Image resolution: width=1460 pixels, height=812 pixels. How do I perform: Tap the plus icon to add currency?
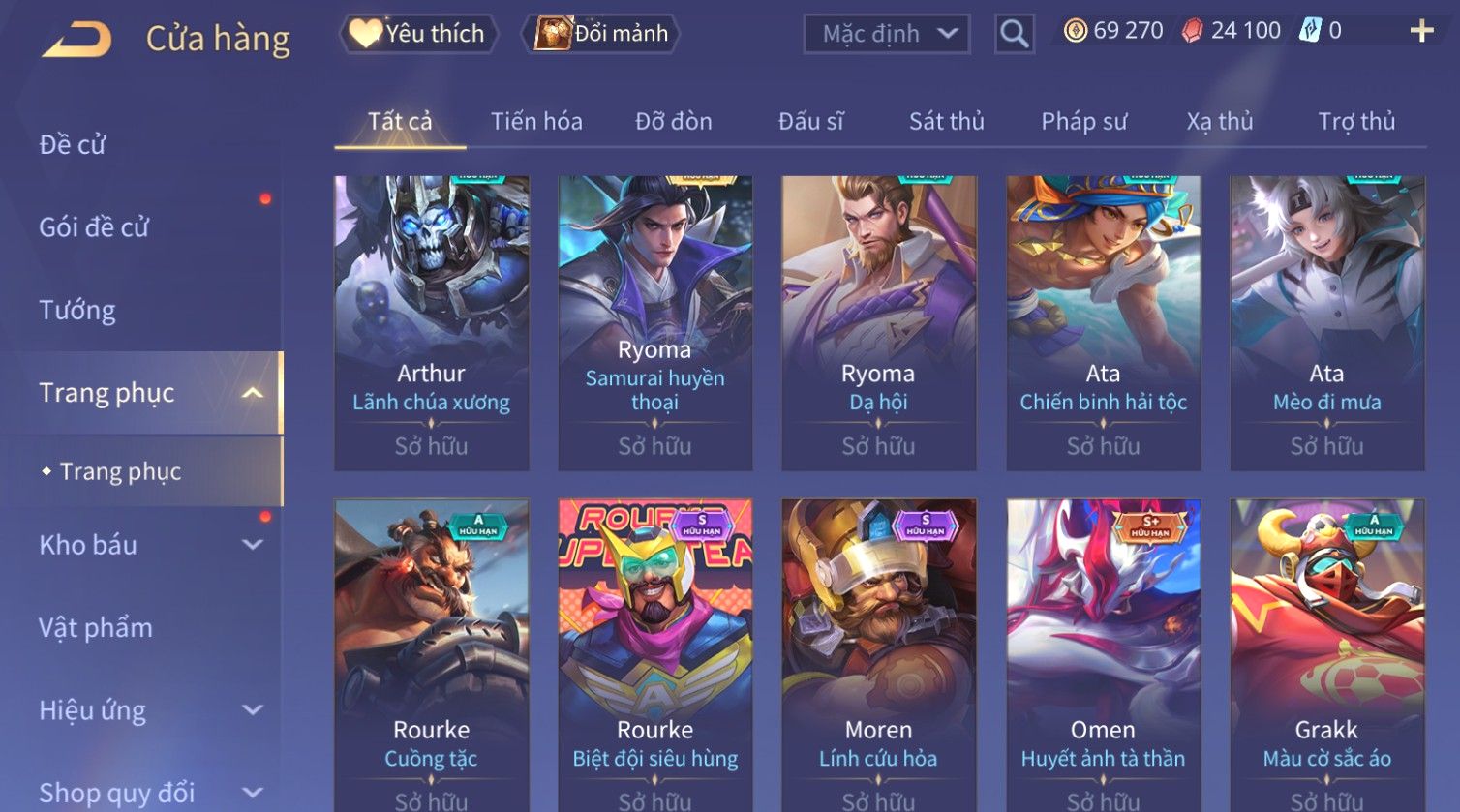coord(1421,31)
